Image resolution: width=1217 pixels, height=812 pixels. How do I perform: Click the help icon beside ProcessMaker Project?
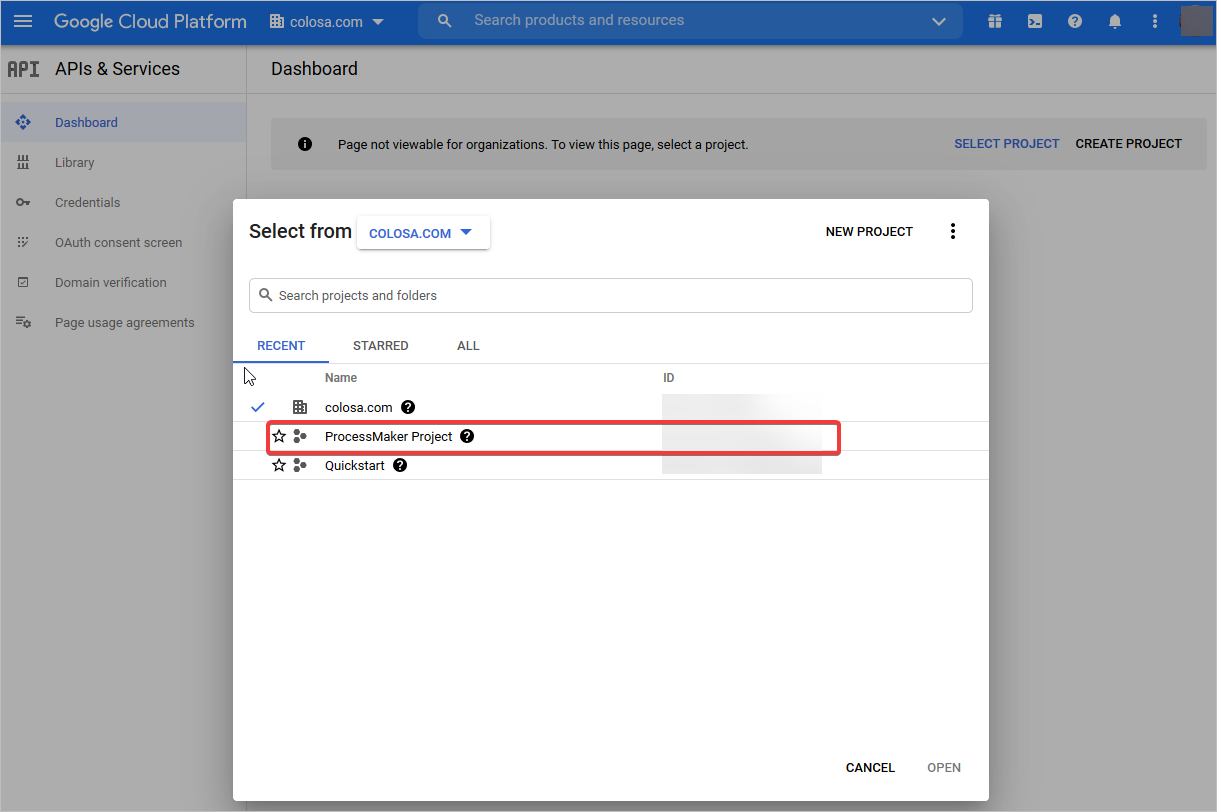[x=467, y=437]
